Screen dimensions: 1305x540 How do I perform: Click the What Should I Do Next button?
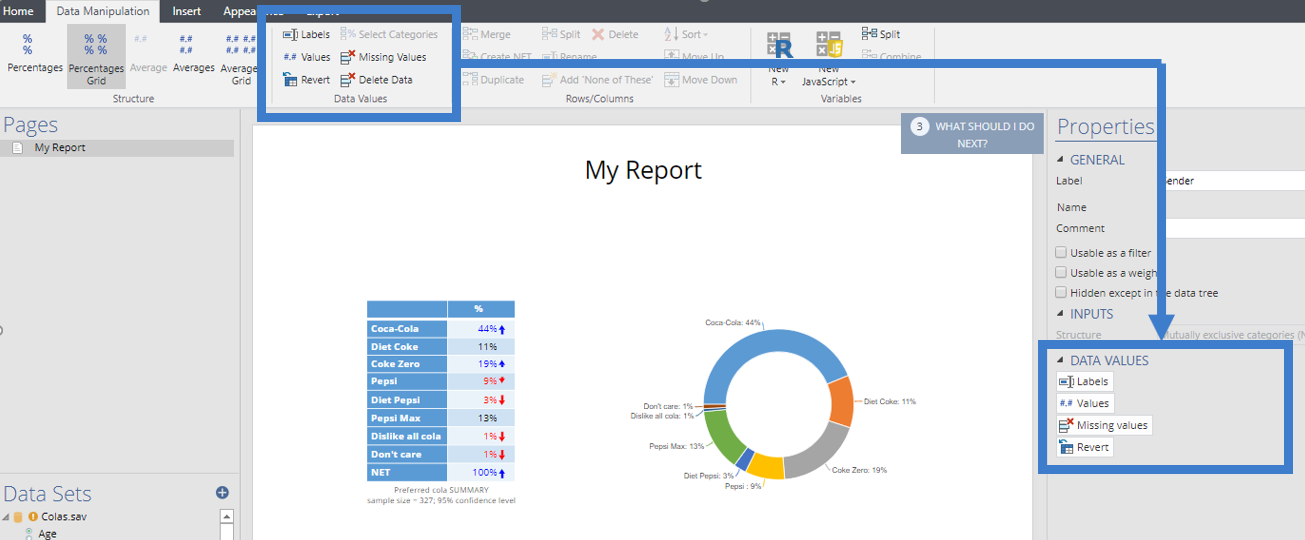point(973,135)
